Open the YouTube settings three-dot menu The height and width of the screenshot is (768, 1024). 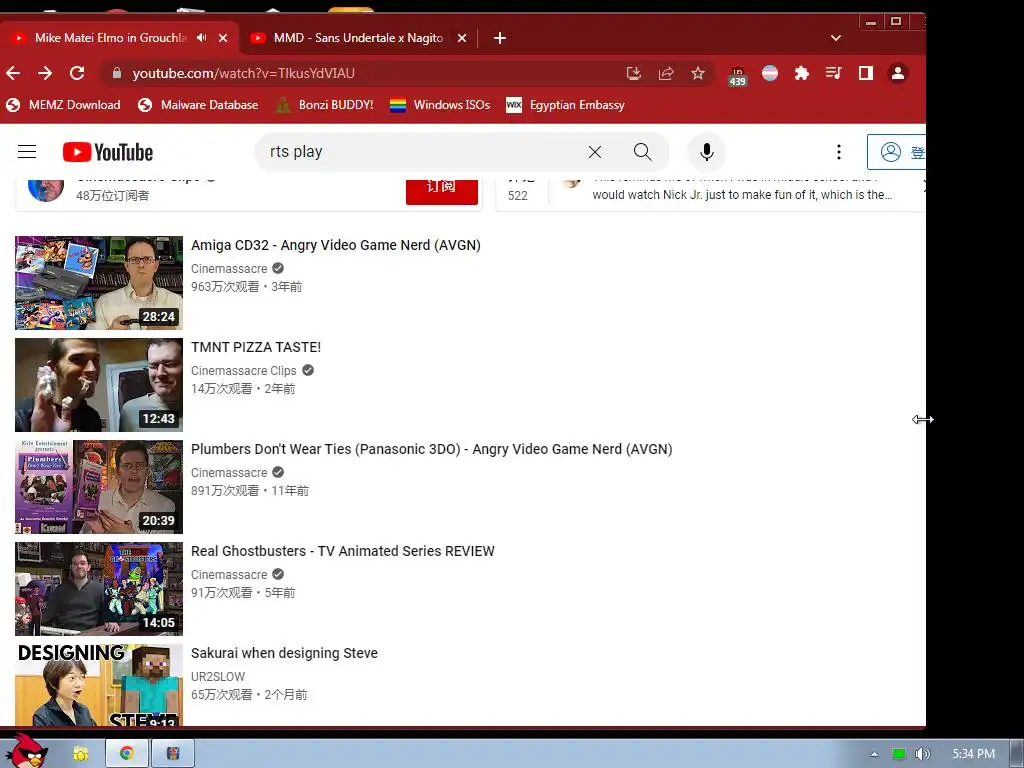click(839, 152)
